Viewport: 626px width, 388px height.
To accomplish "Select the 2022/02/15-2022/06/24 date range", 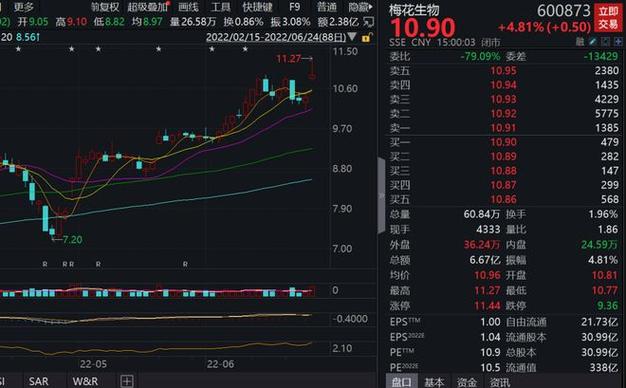I will 276,38.
